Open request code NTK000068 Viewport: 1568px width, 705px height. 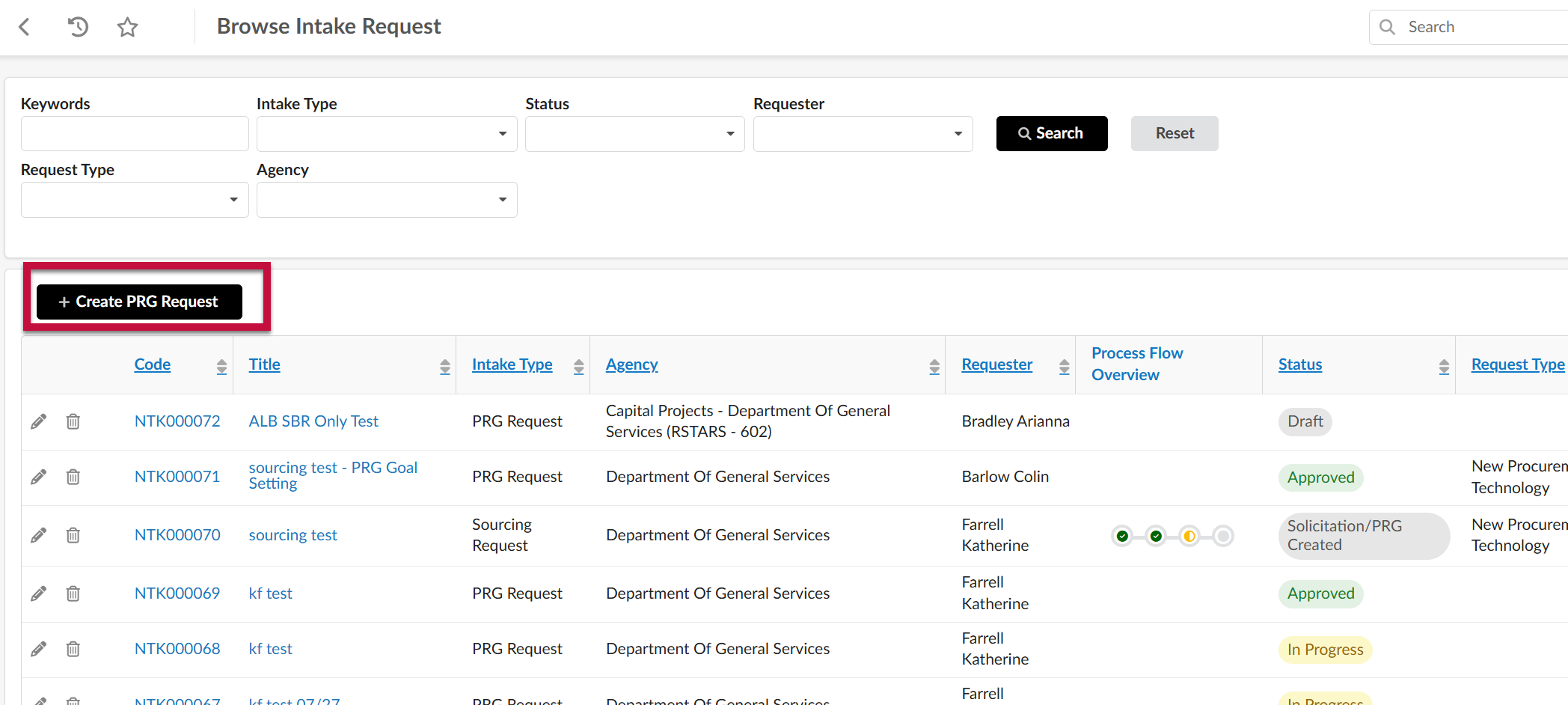pos(177,649)
